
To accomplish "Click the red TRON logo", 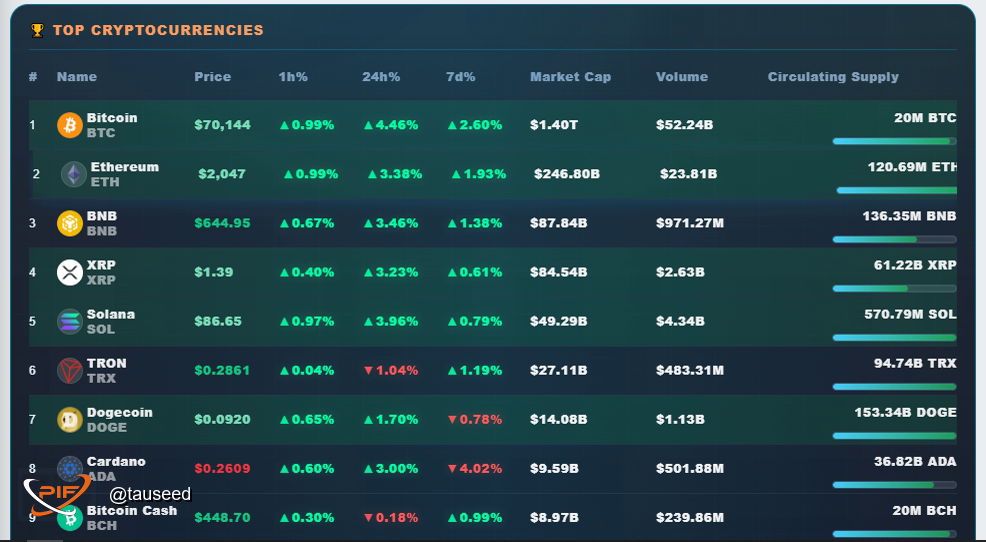I will [x=70, y=370].
